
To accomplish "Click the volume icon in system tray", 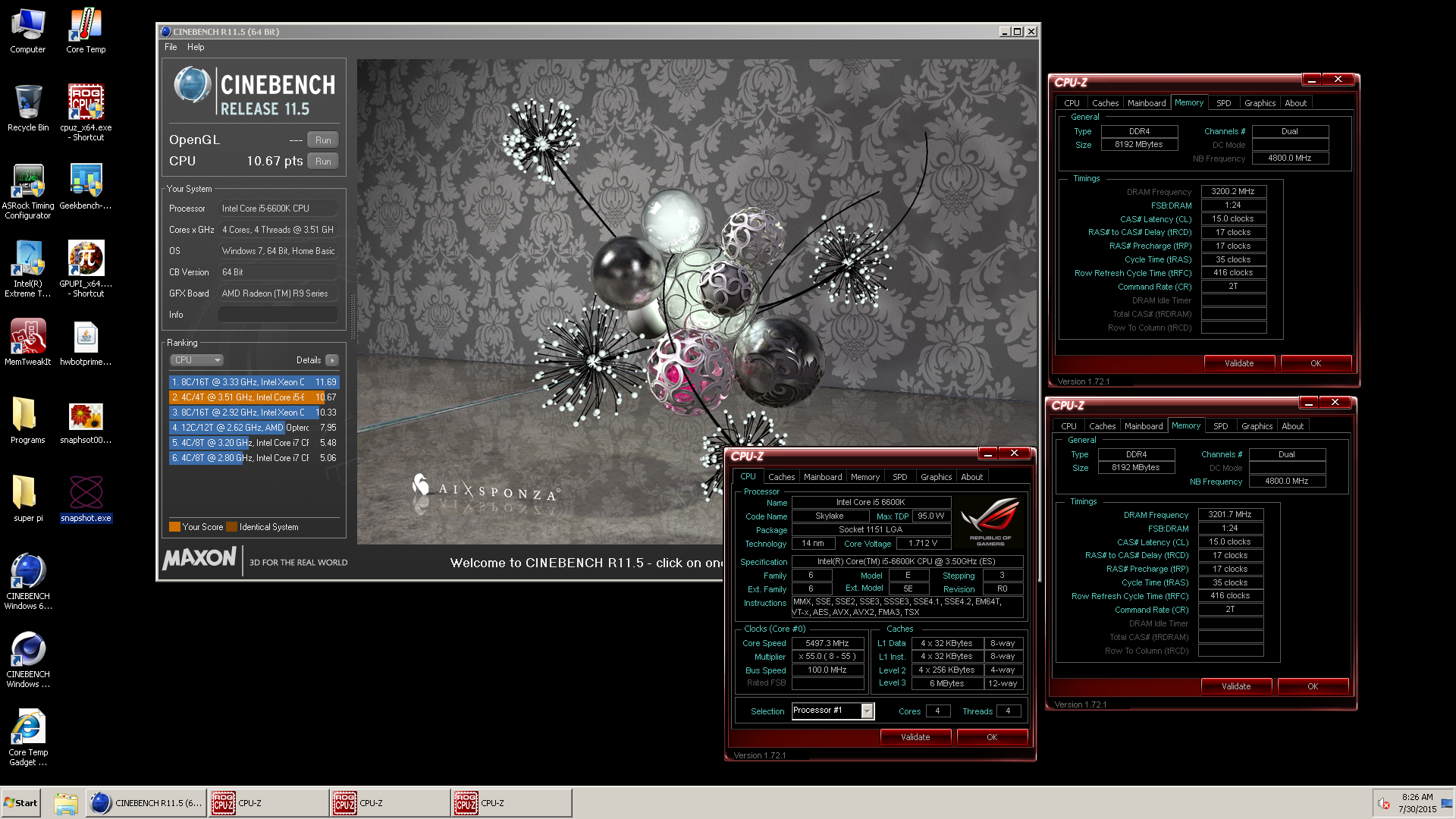I will point(1383,803).
